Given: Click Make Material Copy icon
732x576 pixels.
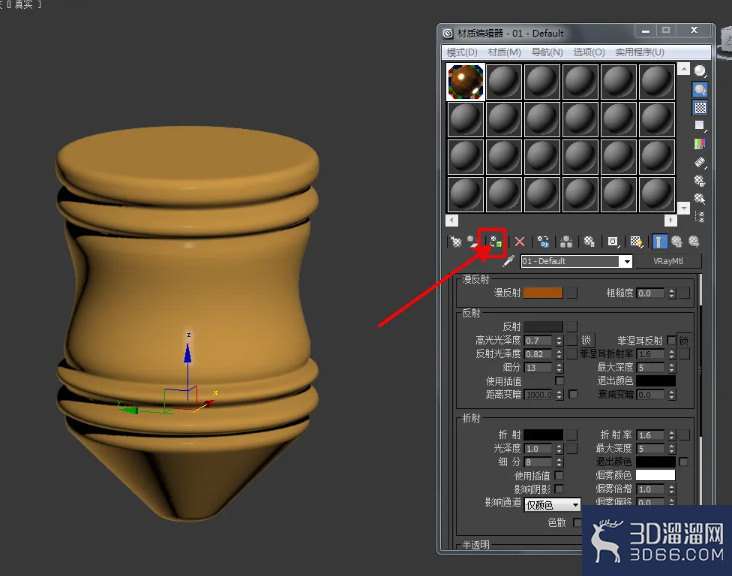Looking at the screenshot, I should [x=543, y=241].
